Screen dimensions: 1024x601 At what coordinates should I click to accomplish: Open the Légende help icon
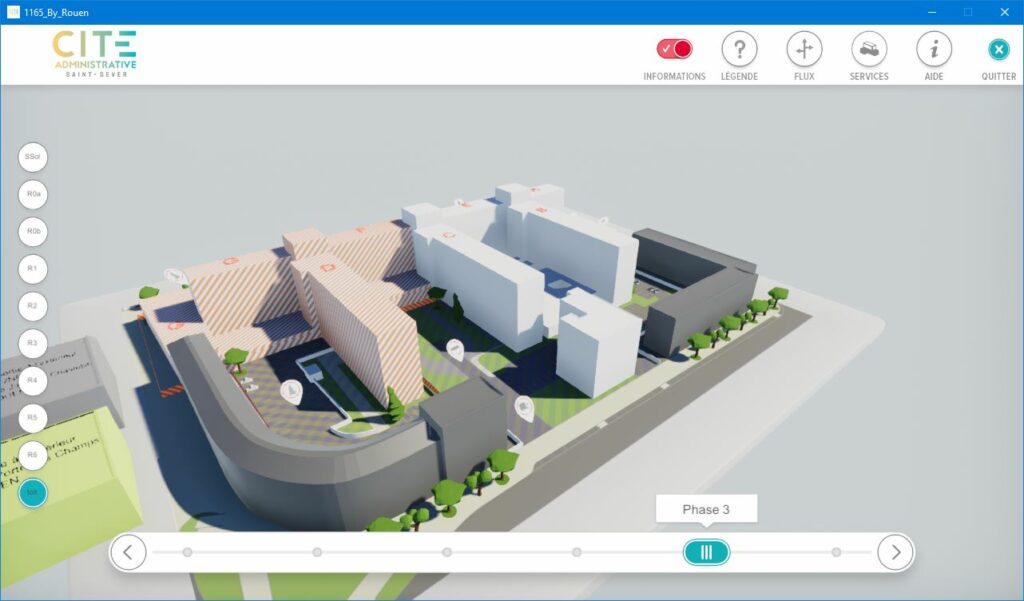(739, 49)
